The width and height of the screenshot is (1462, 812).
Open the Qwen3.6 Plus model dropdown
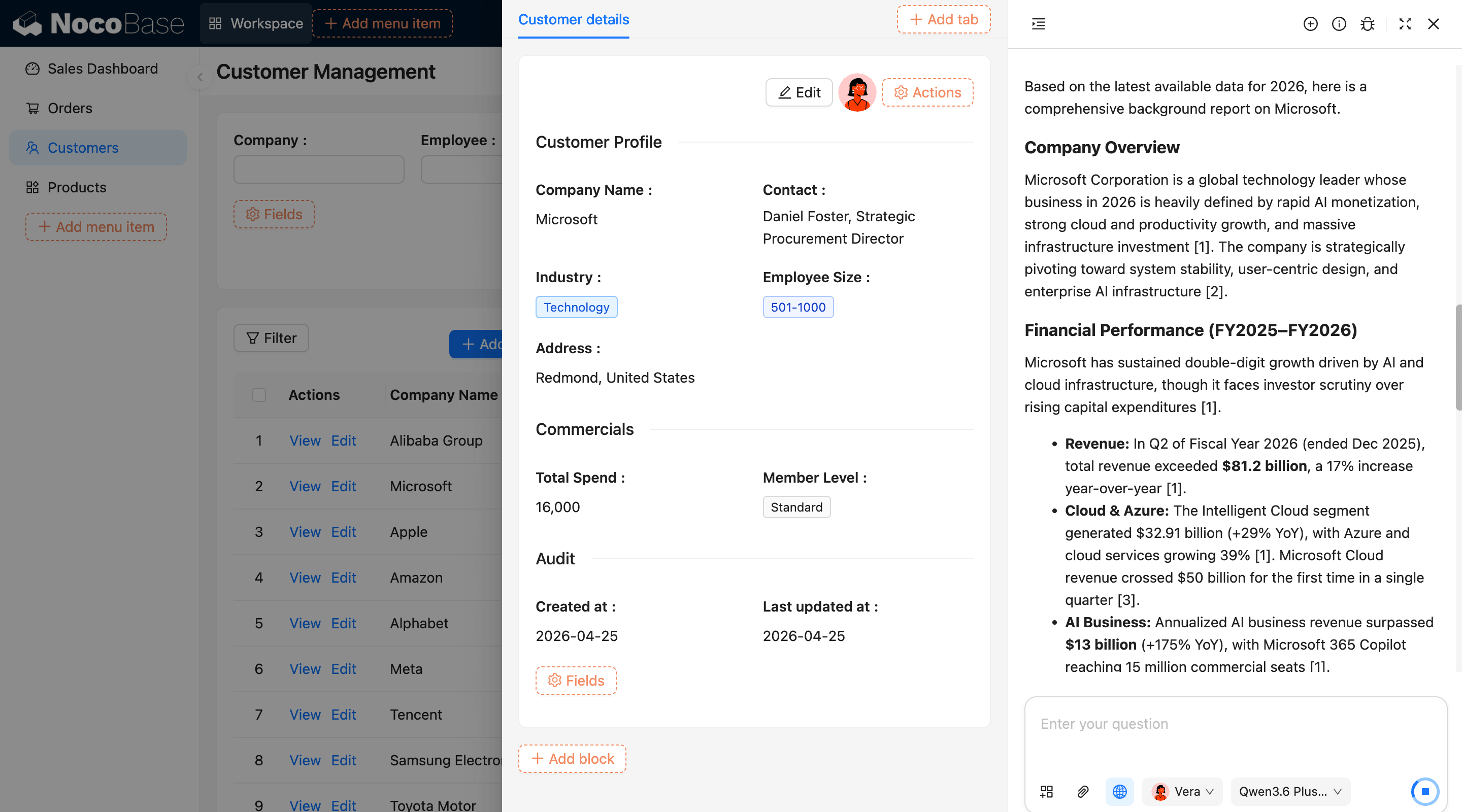click(1290, 791)
